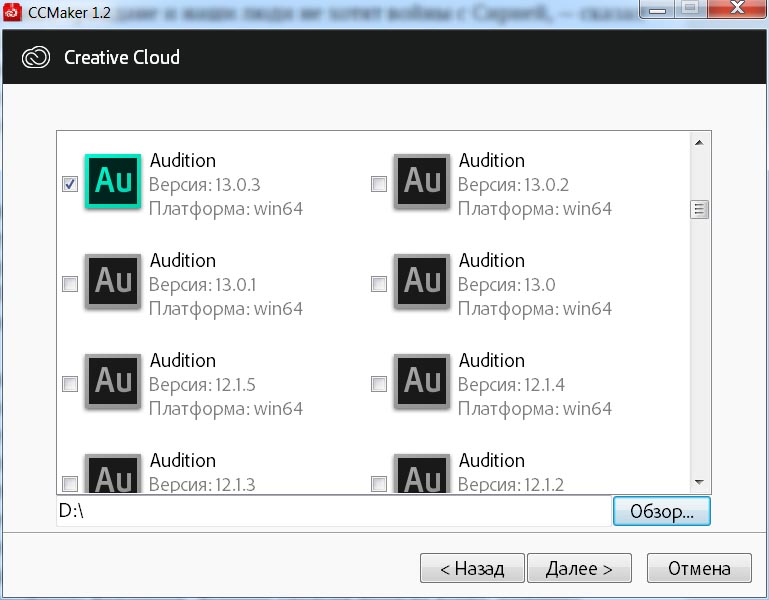Image resolution: width=769 pixels, height=600 pixels.
Task: Click Платформа: win64 under version 13.0.2
Action: (x=535, y=209)
